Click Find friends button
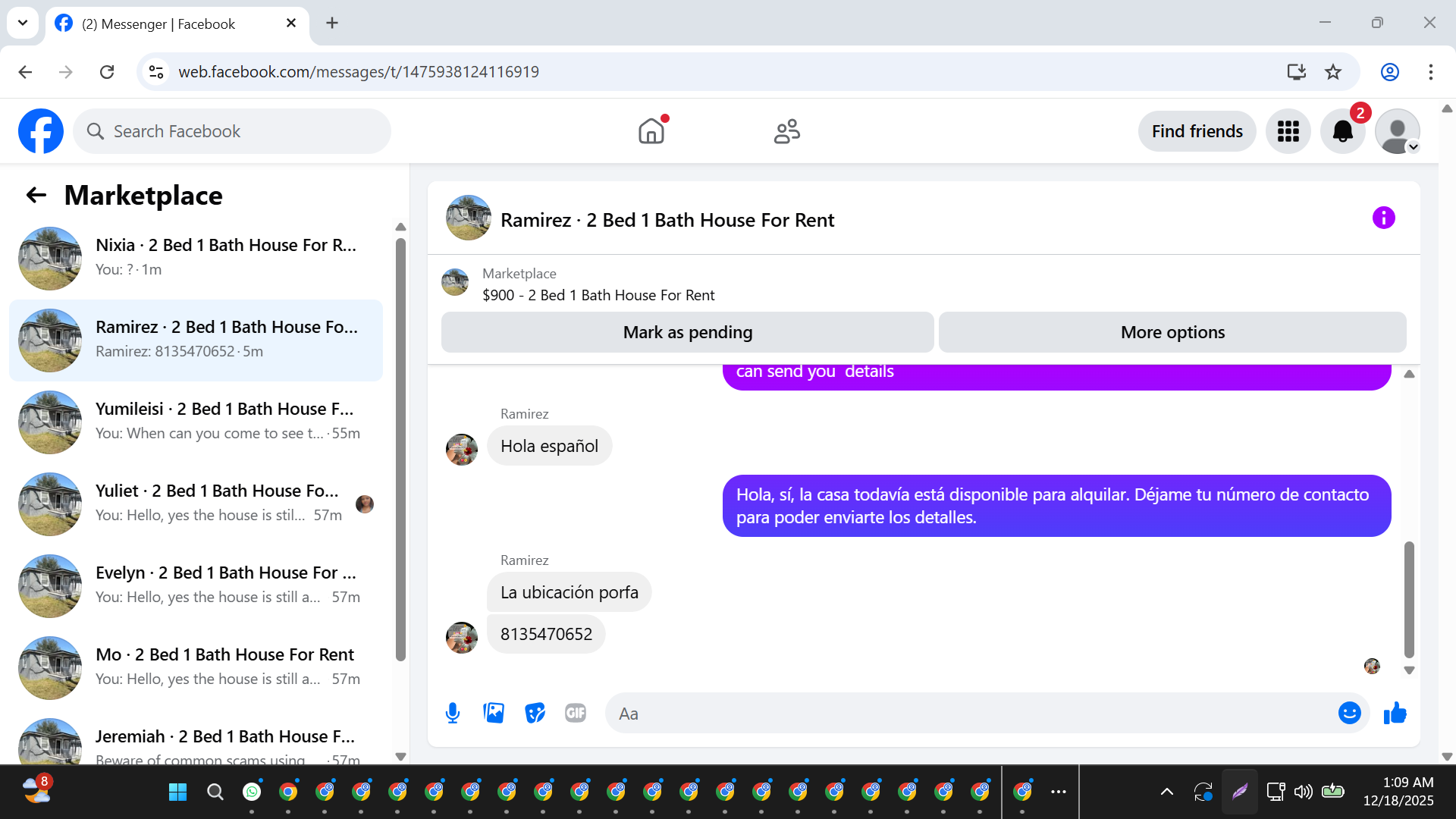Viewport: 1456px width, 819px height. pyautogui.click(x=1197, y=132)
